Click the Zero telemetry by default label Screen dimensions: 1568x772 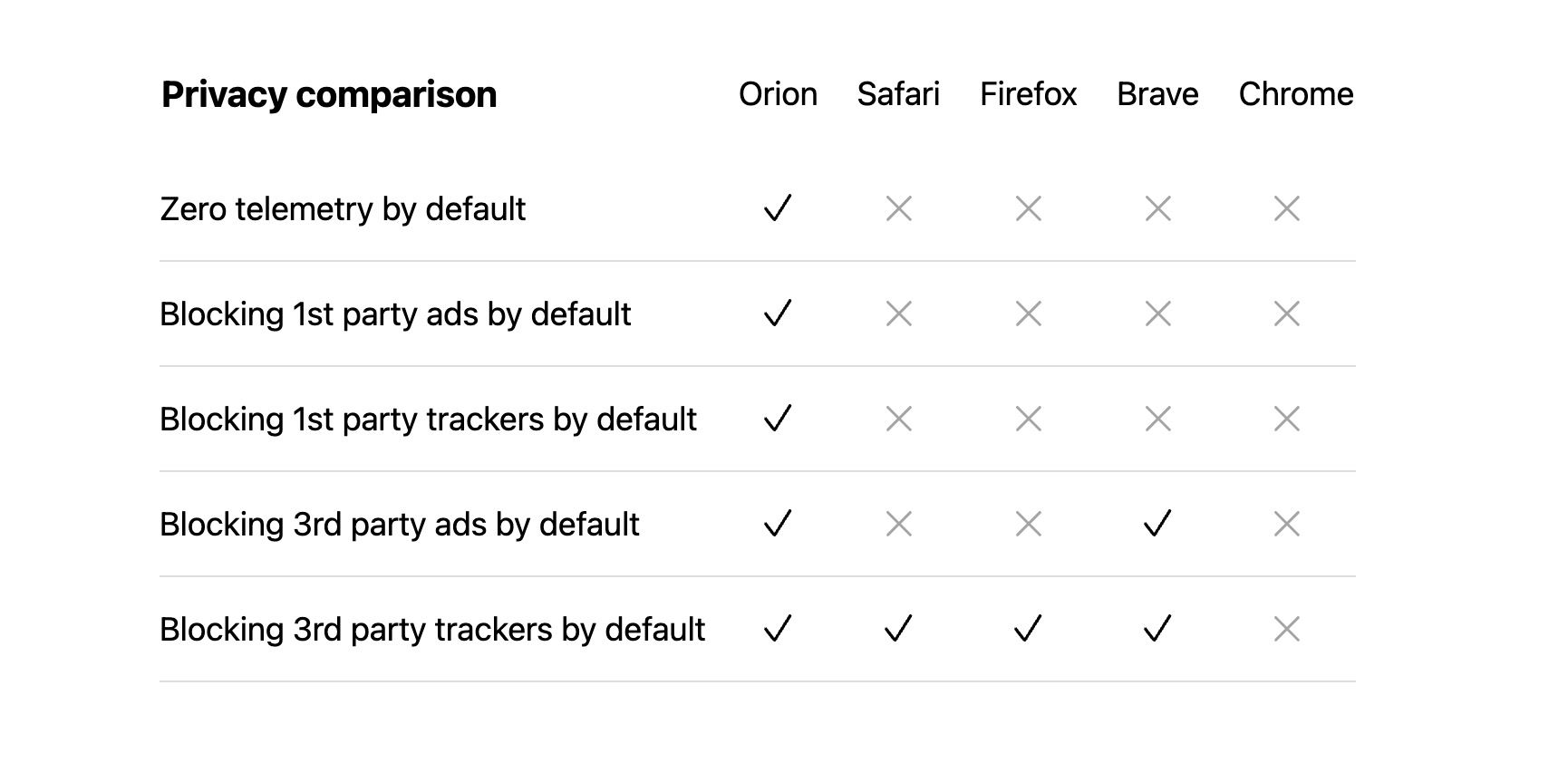tap(343, 209)
